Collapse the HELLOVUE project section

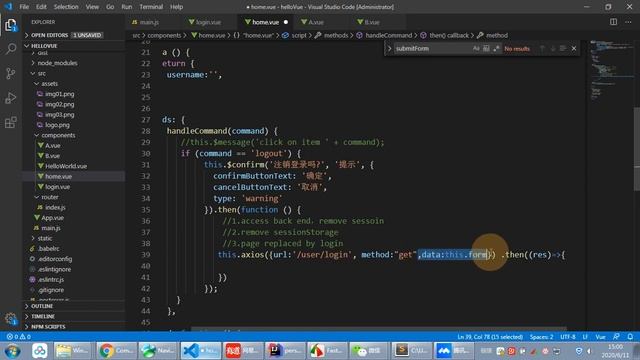click(73, 46)
